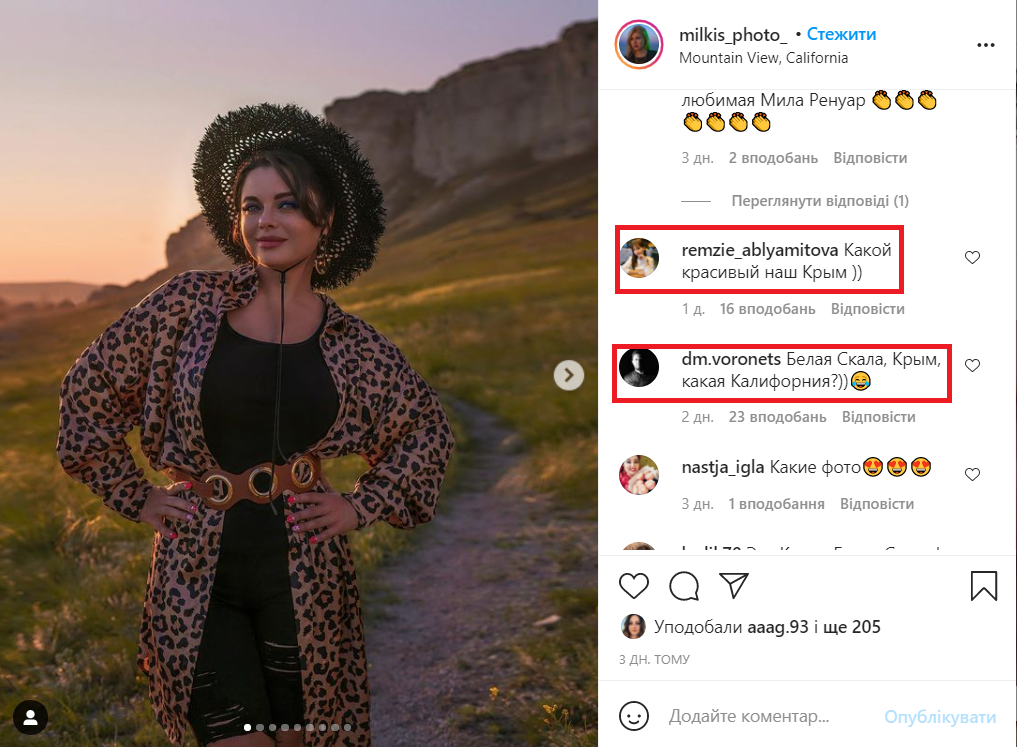
Task: Share post via paper plane icon
Action: click(734, 586)
